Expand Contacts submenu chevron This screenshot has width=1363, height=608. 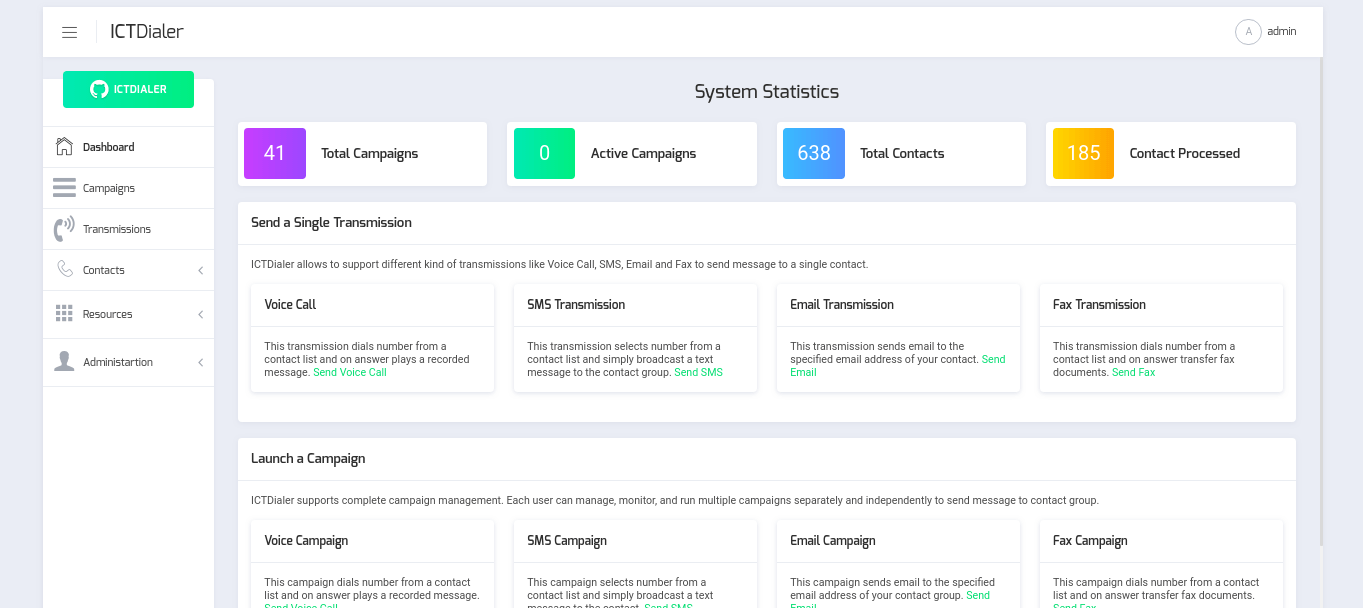(x=200, y=270)
